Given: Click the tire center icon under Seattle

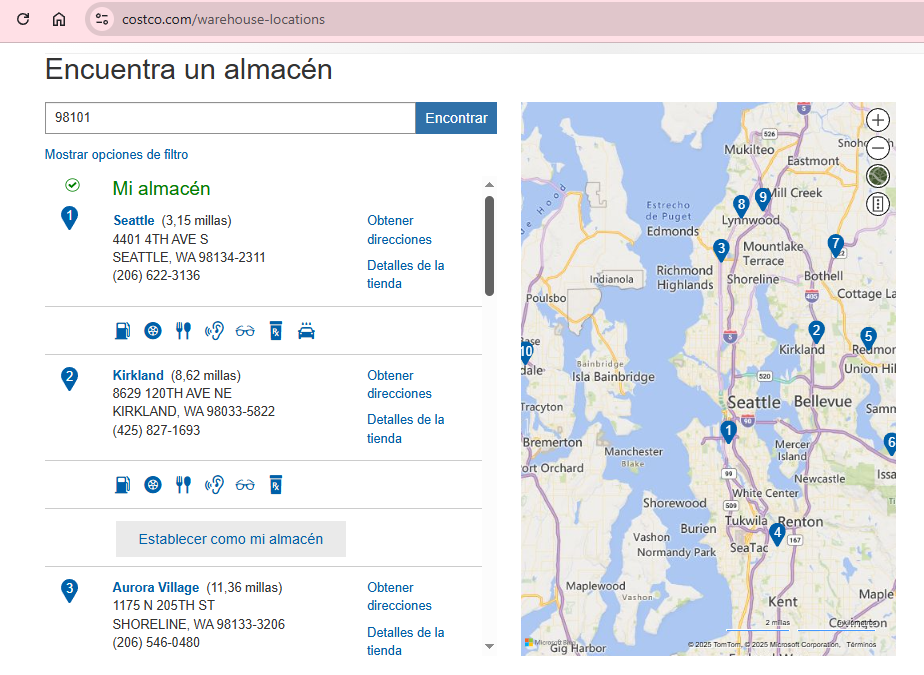Looking at the screenshot, I should pyautogui.click(x=153, y=331).
